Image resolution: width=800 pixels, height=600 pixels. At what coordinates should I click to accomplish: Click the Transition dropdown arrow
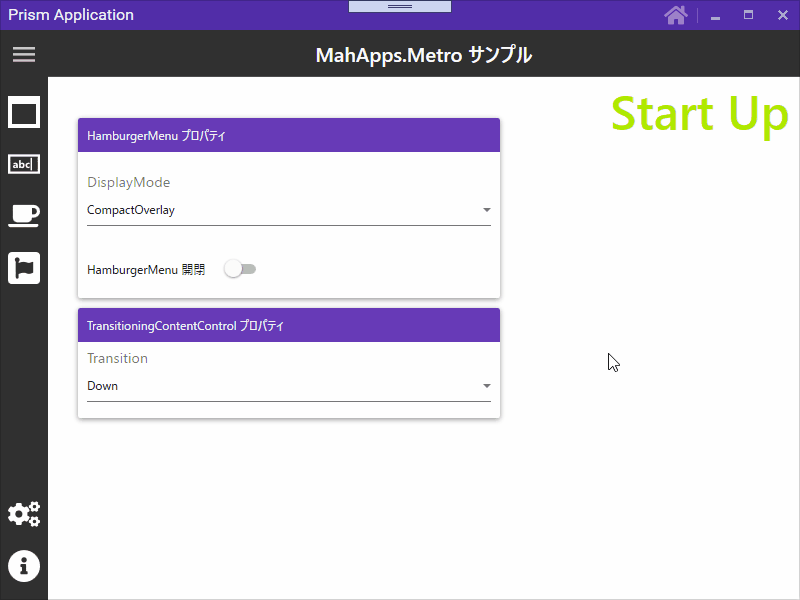point(487,386)
